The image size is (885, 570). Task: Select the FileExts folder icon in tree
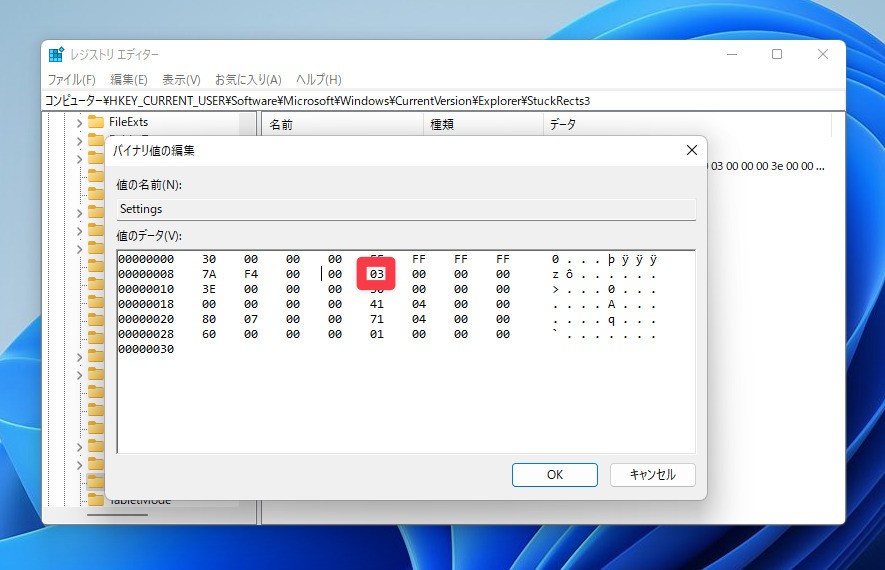coord(96,122)
